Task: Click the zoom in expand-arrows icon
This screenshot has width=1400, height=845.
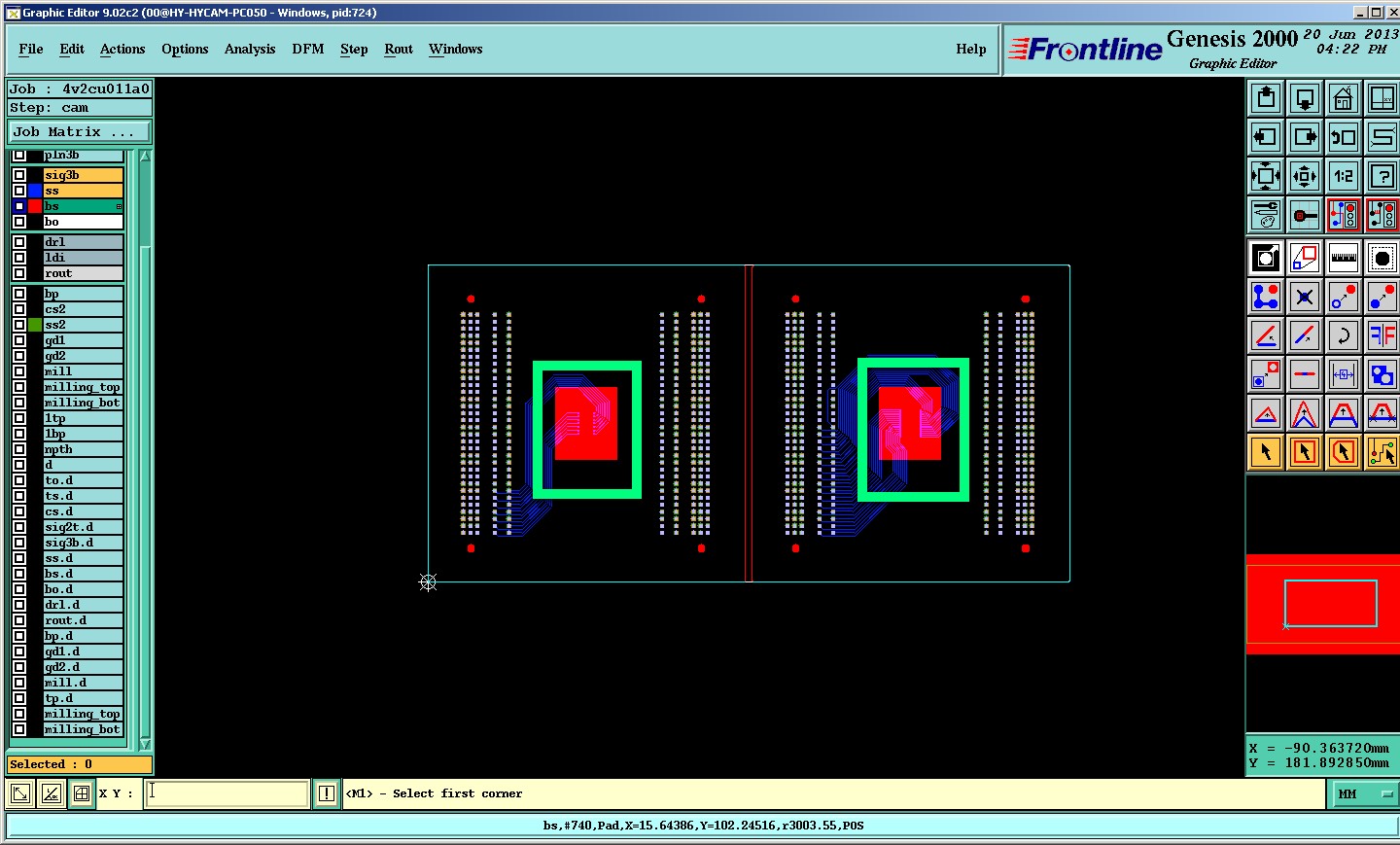Action: click(x=1266, y=176)
